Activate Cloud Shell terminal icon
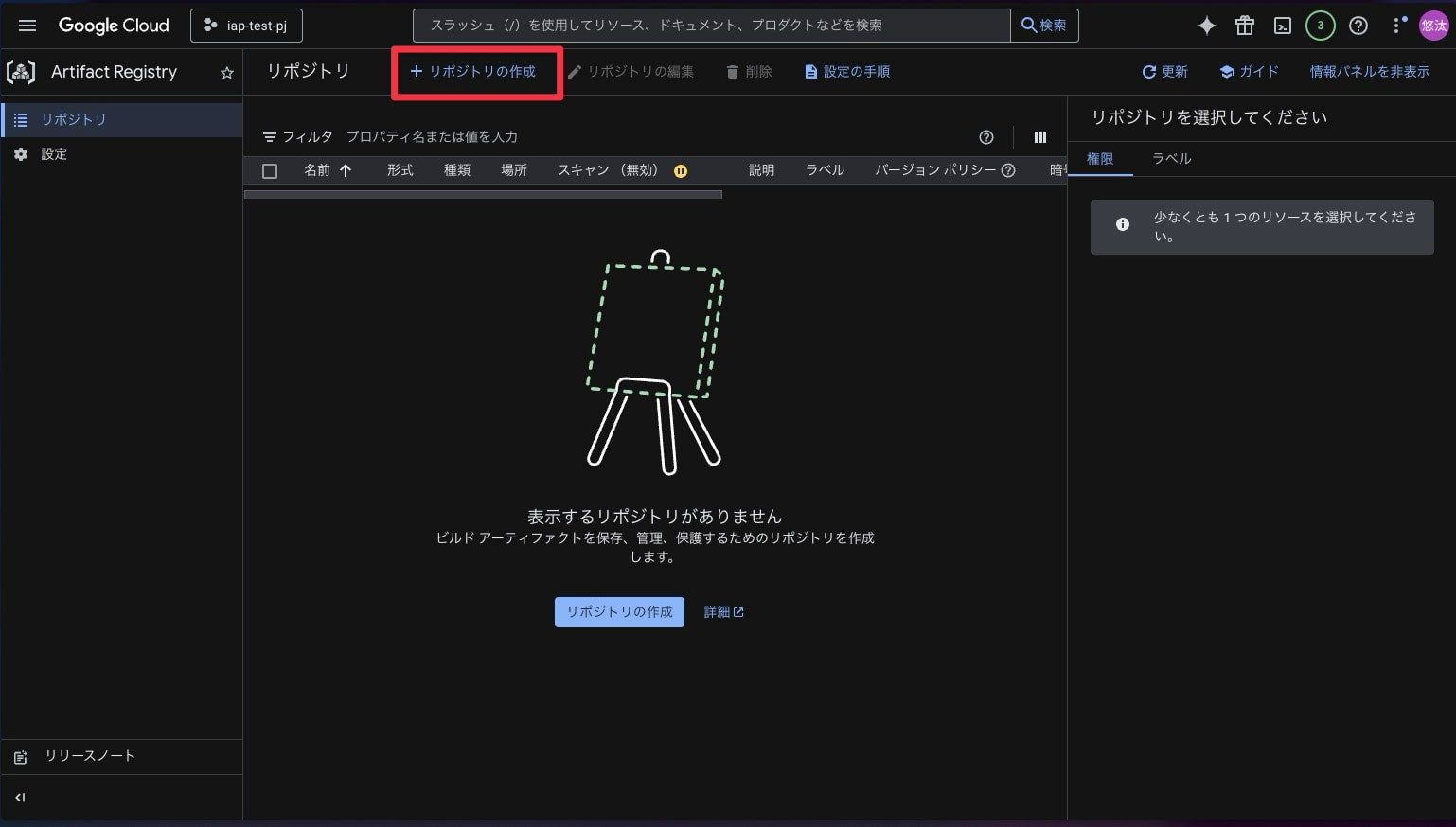The image size is (1456, 827). (1282, 26)
